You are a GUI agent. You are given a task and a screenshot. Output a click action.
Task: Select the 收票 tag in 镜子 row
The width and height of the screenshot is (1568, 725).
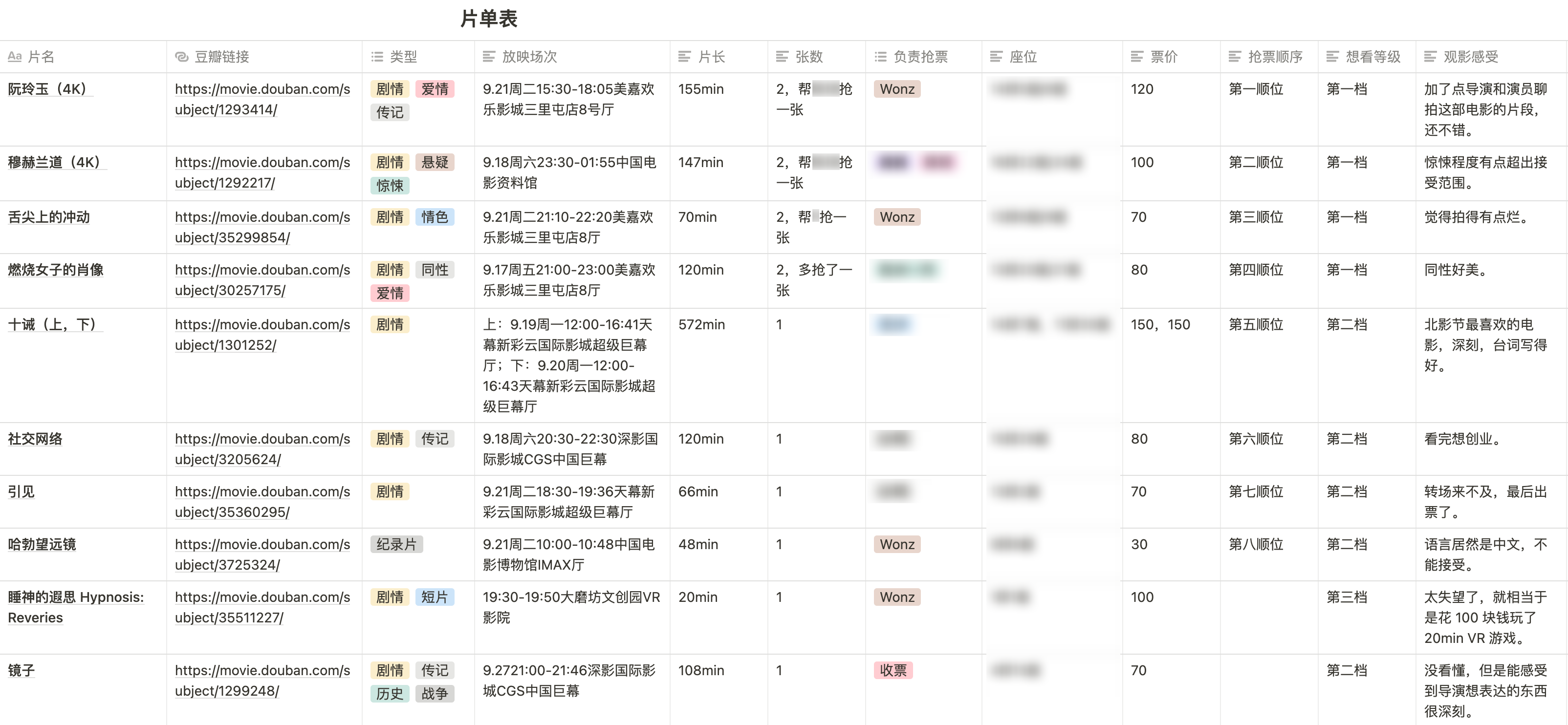(893, 670)
